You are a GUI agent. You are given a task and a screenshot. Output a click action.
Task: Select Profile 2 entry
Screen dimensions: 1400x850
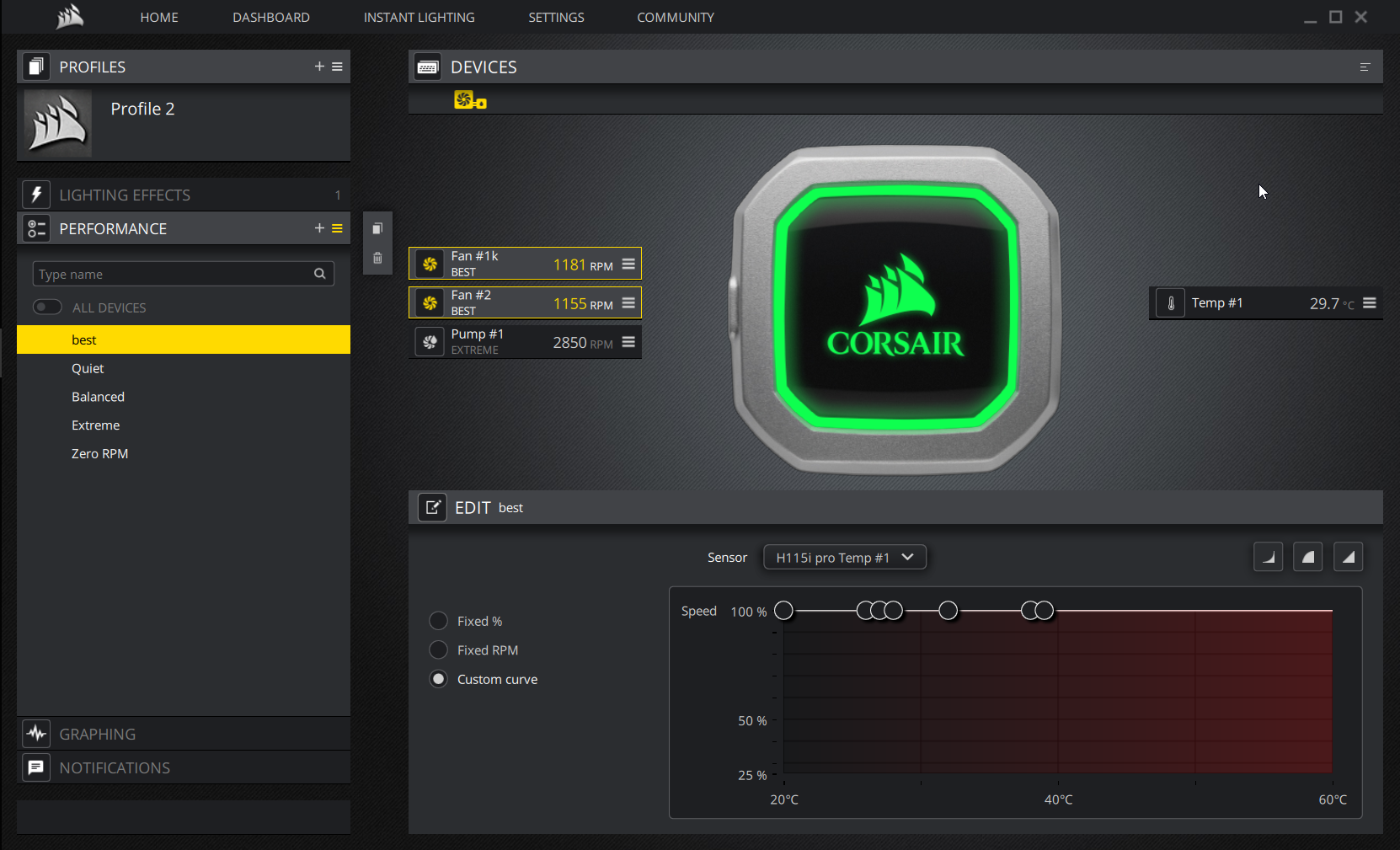(184, 124)
